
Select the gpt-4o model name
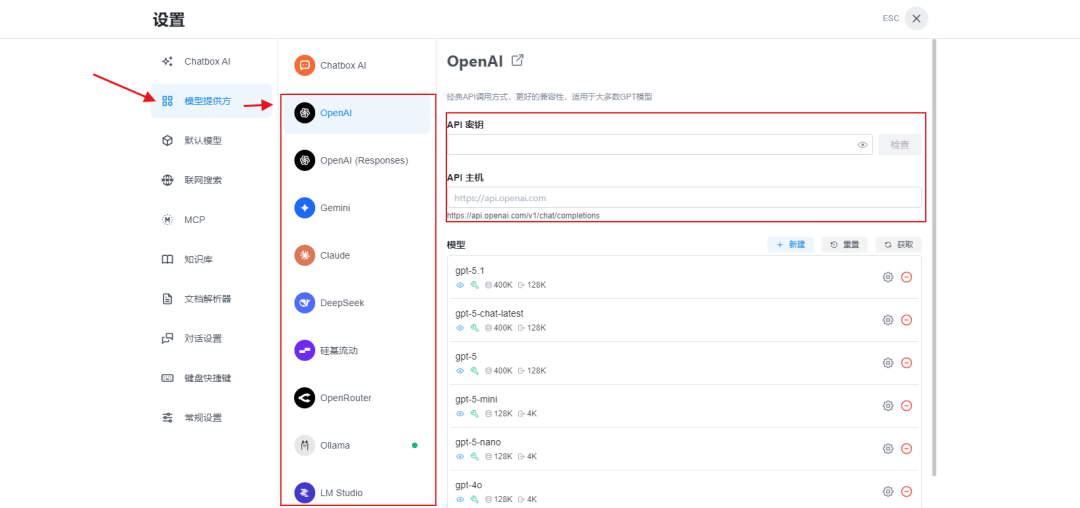[x=468, y=485]
